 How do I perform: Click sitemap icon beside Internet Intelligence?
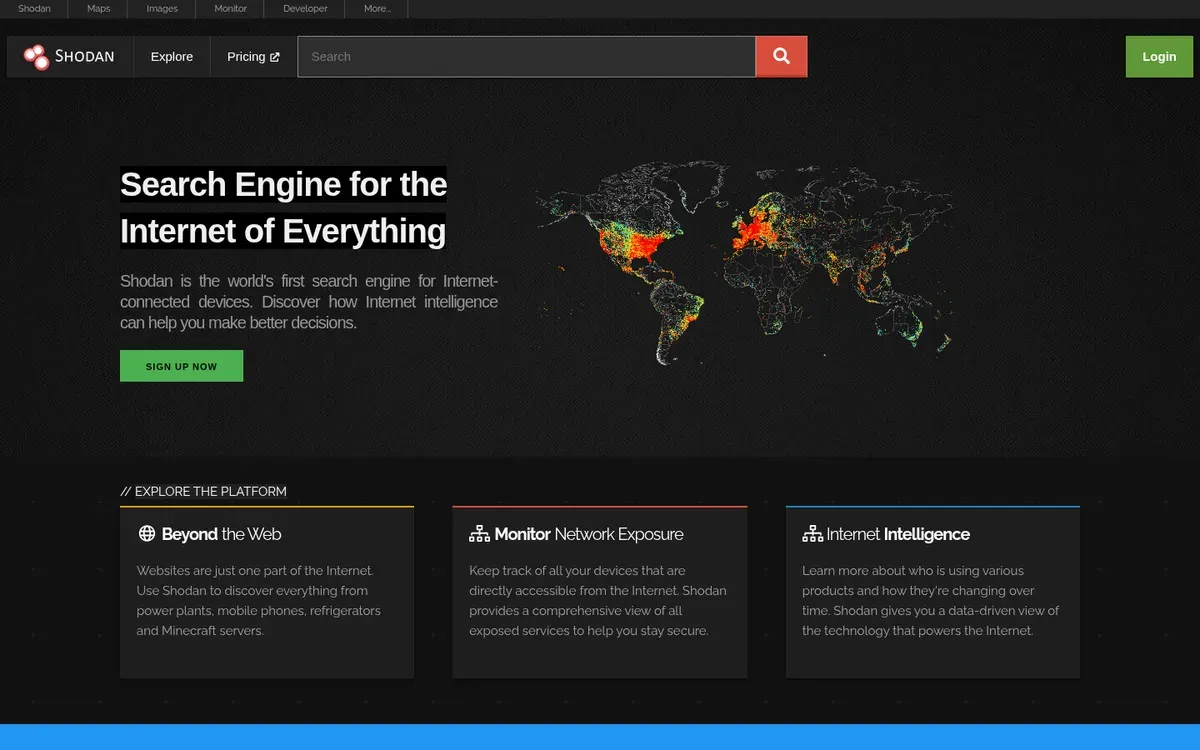(x=812, y=534)
